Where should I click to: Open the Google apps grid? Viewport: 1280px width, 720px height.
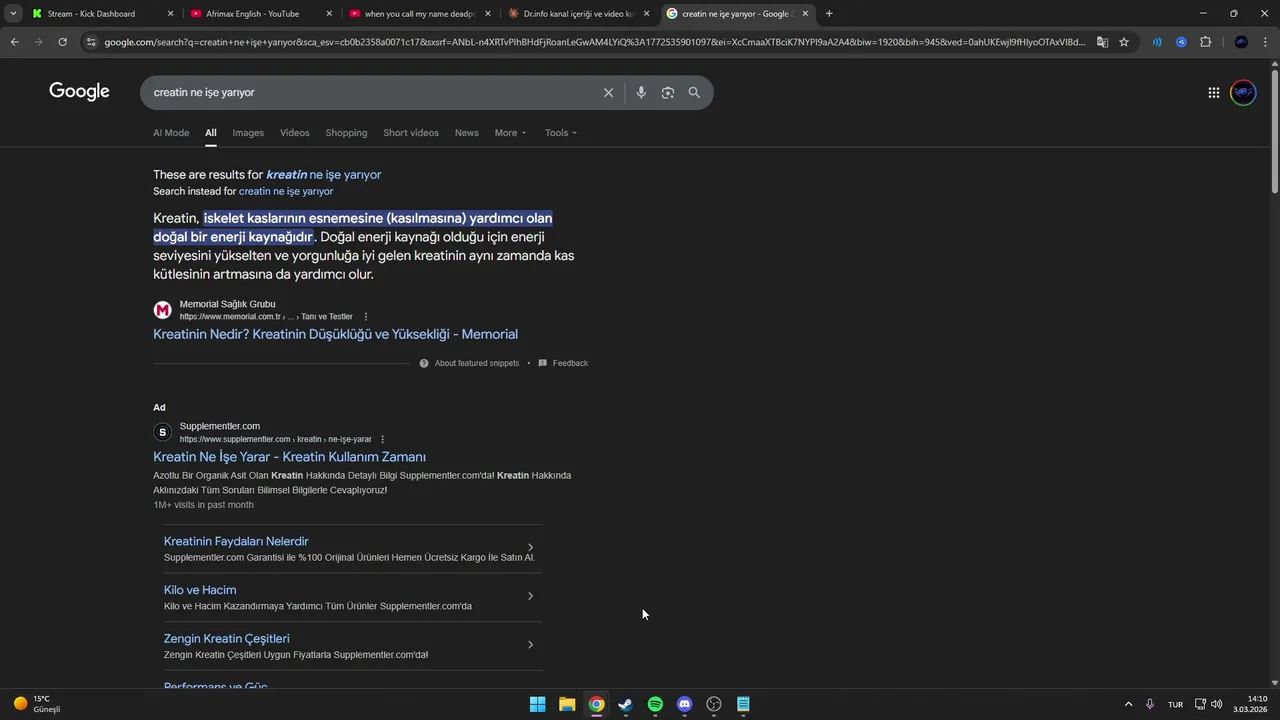click(x=1213, y=93)
